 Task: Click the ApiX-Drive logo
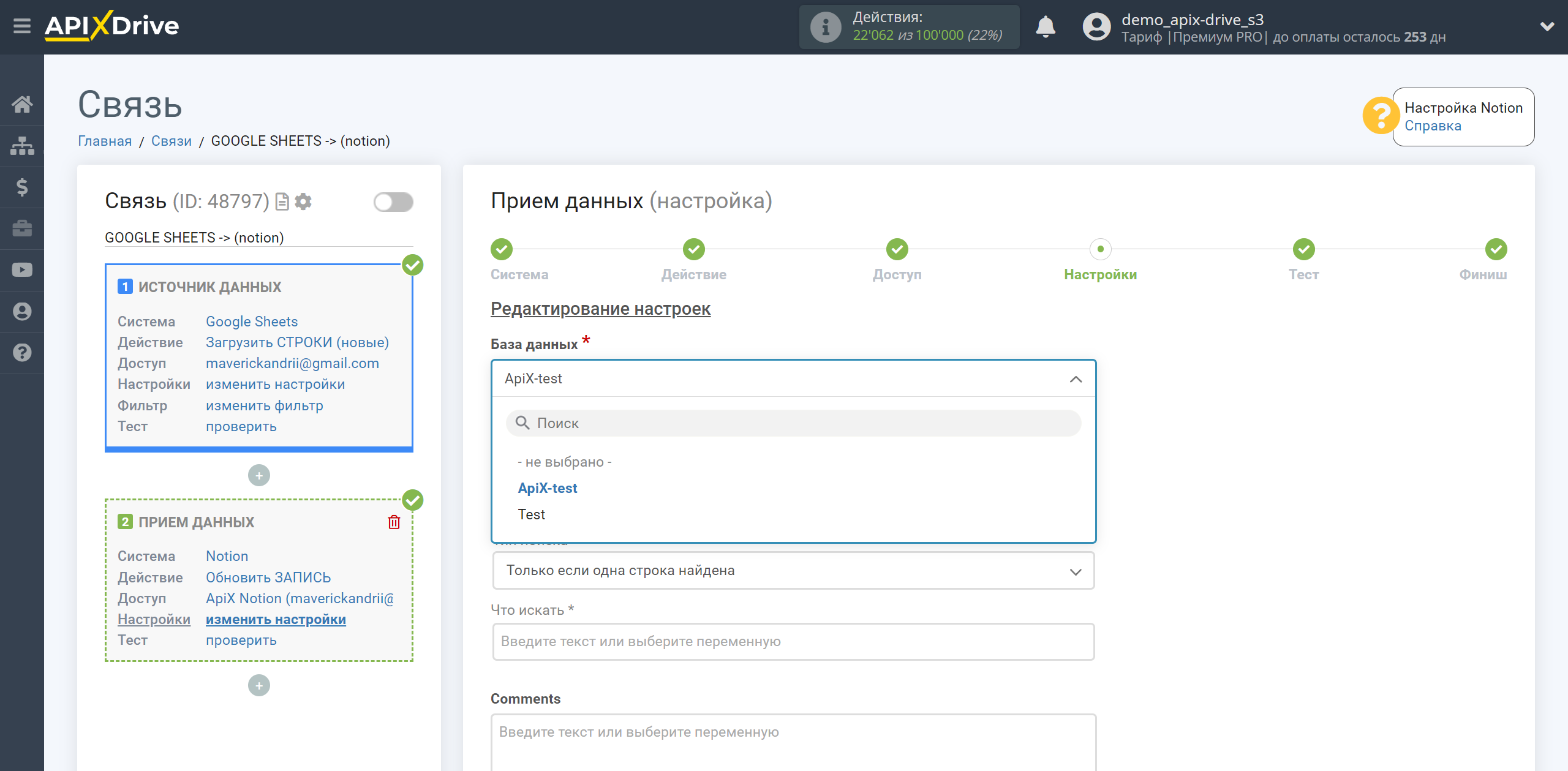tap(112, 26)
